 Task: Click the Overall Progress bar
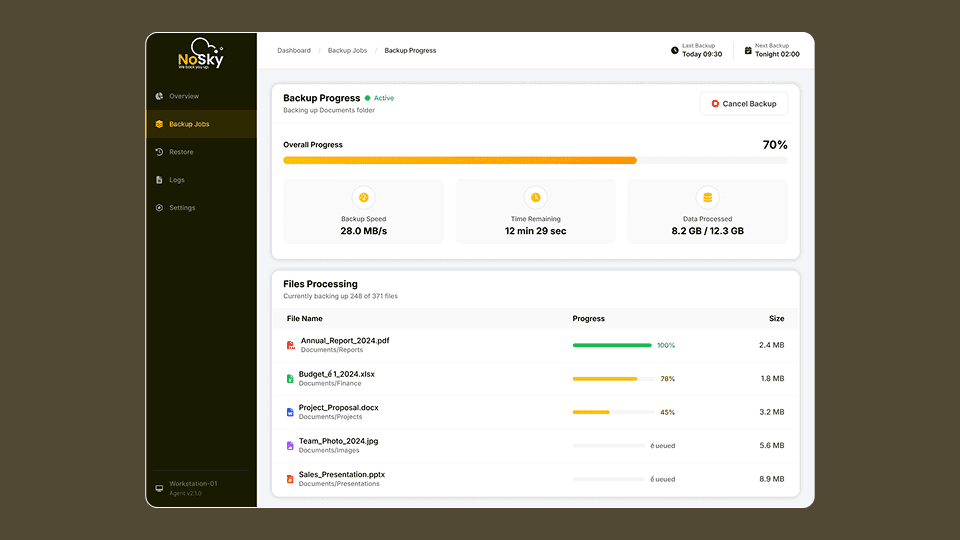pos(535,160)
